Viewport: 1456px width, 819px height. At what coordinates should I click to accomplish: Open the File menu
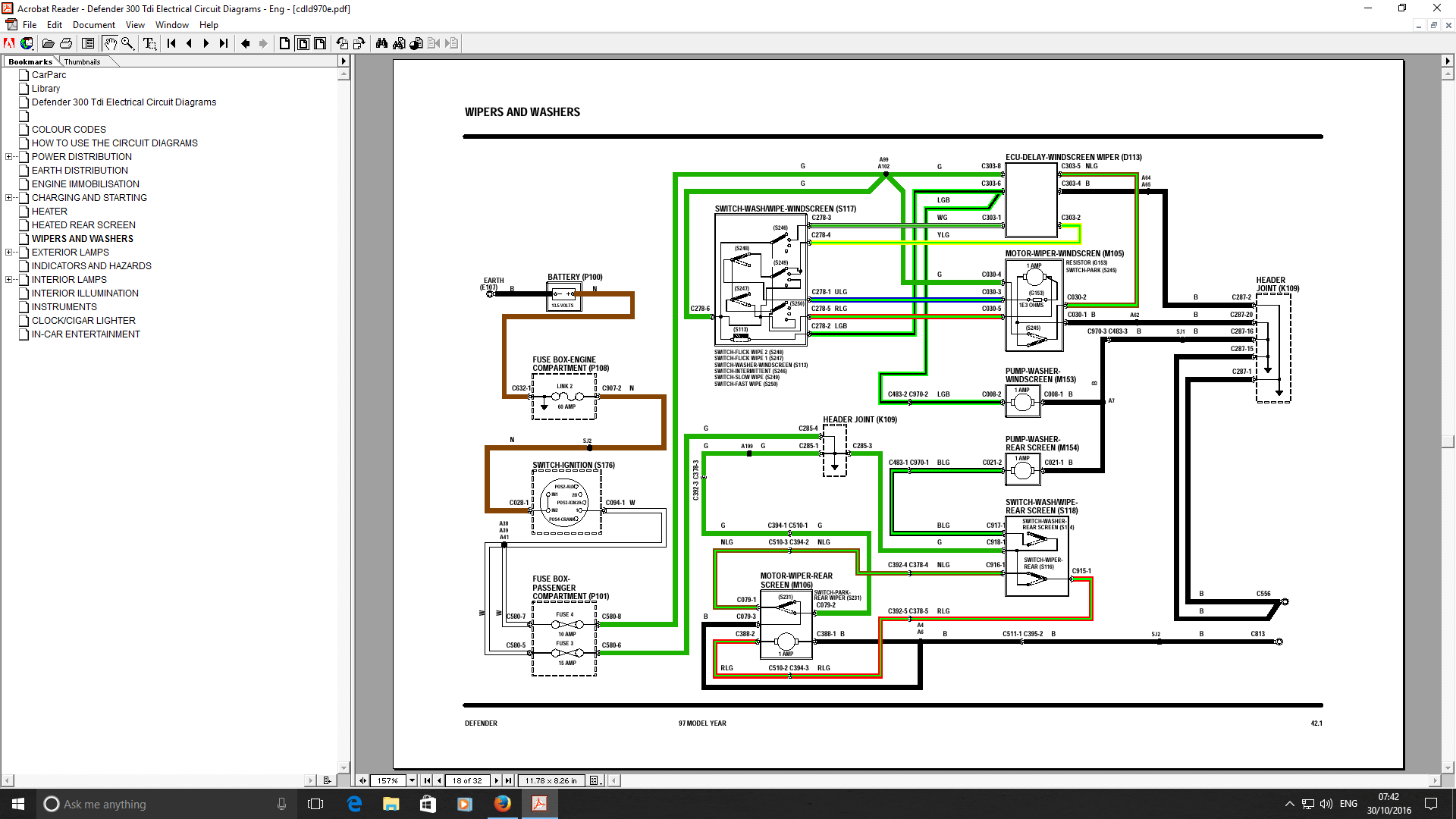pyautogui.click(x=30, y=25)
